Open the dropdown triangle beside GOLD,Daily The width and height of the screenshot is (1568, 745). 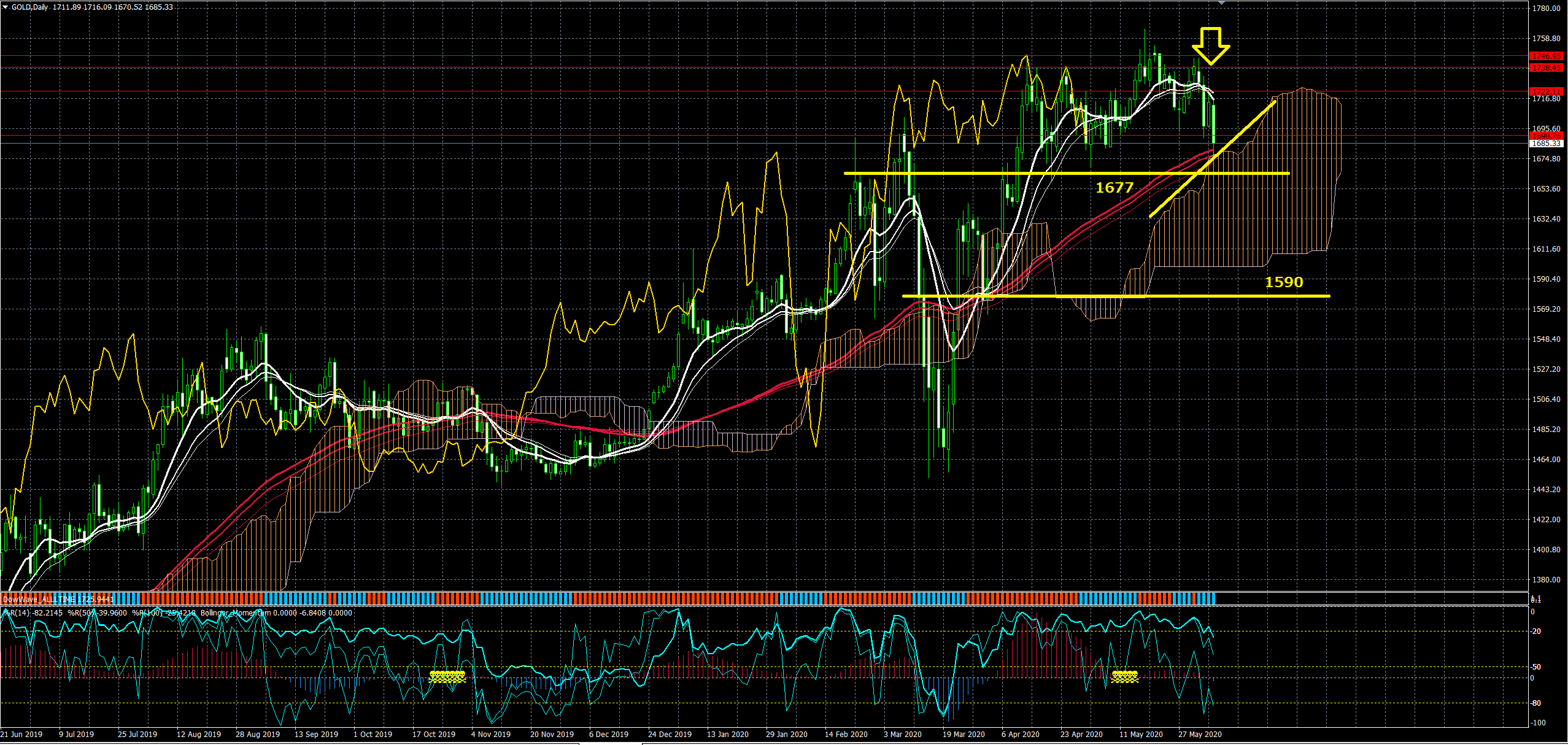pyautogui.click(x=5, y=7)
